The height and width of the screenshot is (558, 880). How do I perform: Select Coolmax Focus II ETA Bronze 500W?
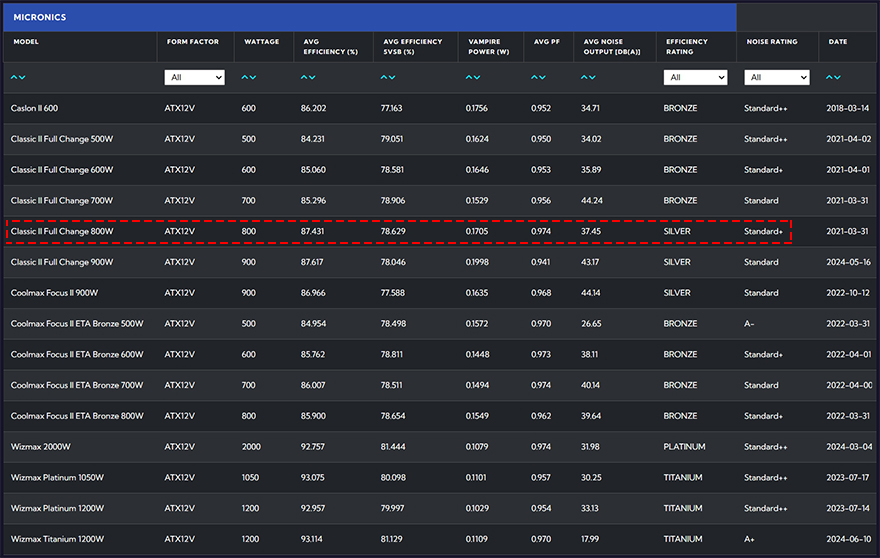[x=77, y=324]
